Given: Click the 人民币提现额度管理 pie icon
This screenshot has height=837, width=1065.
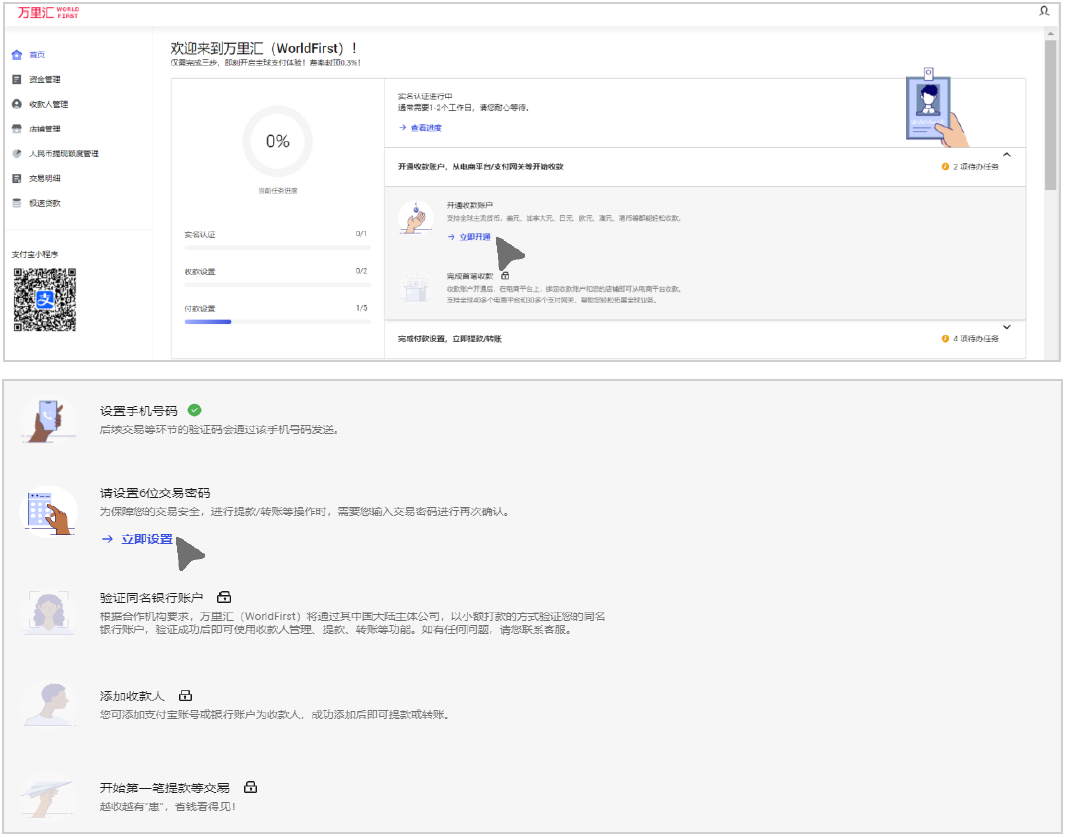Looking at the screenshot, I should coord(17,154).
